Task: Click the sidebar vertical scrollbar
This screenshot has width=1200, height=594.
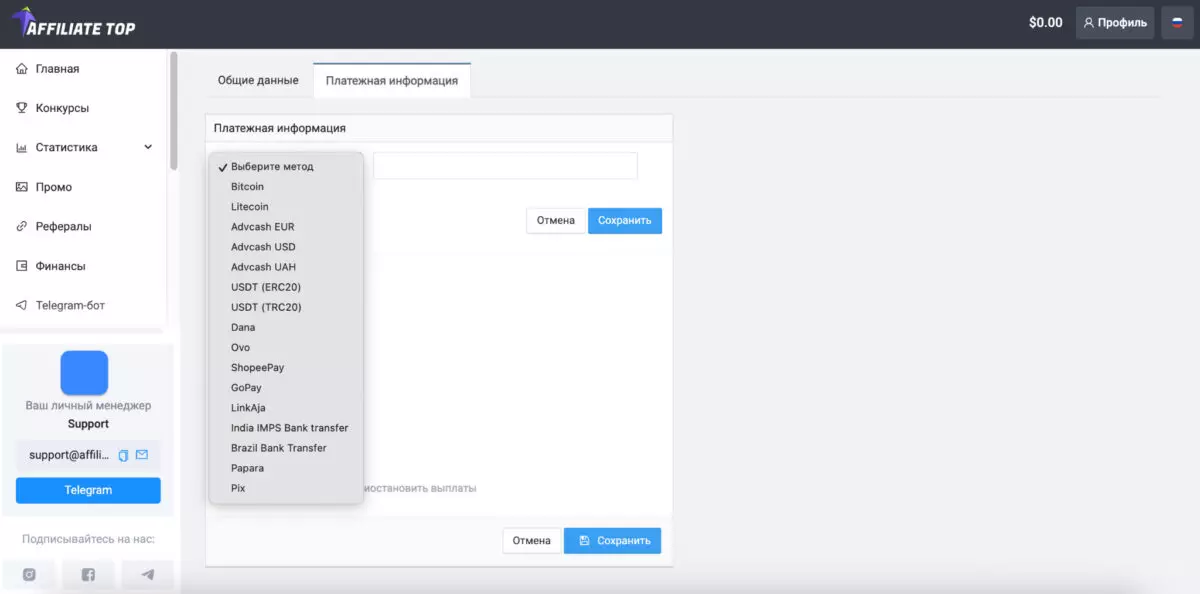Action: (x=173, y=112)
